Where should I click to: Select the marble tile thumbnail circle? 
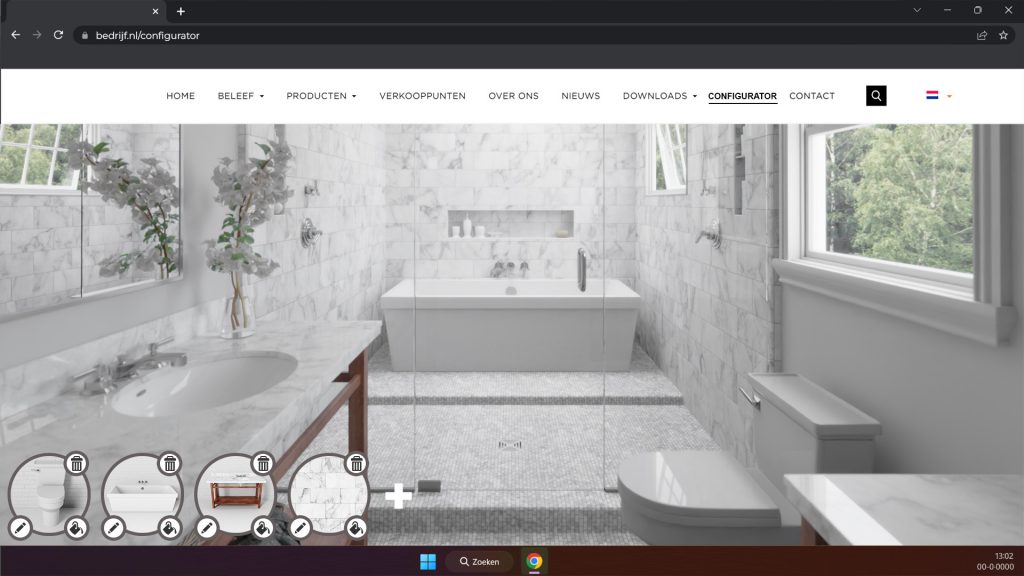(328, 494)
